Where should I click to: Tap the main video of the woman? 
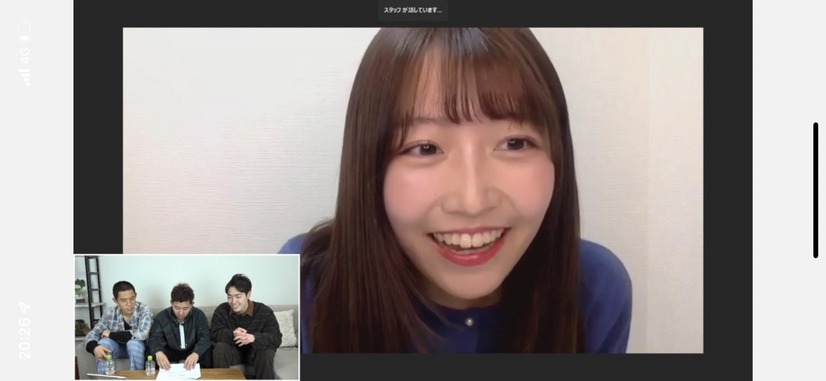(413, 190)
